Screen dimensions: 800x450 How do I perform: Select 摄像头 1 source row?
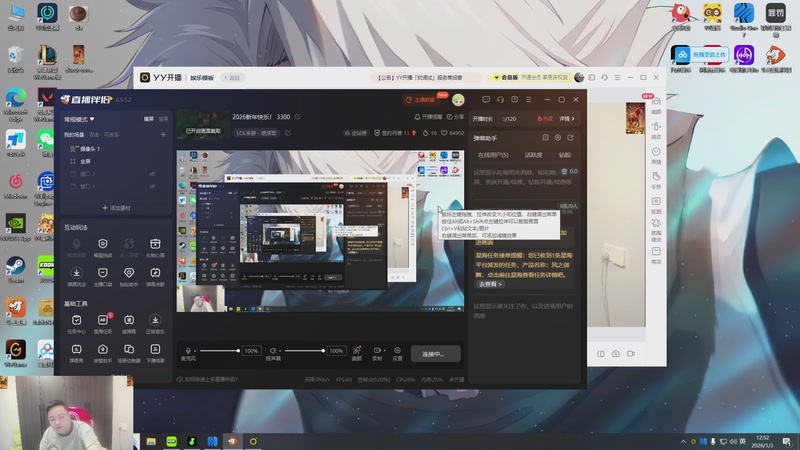(x=117, y=149)
